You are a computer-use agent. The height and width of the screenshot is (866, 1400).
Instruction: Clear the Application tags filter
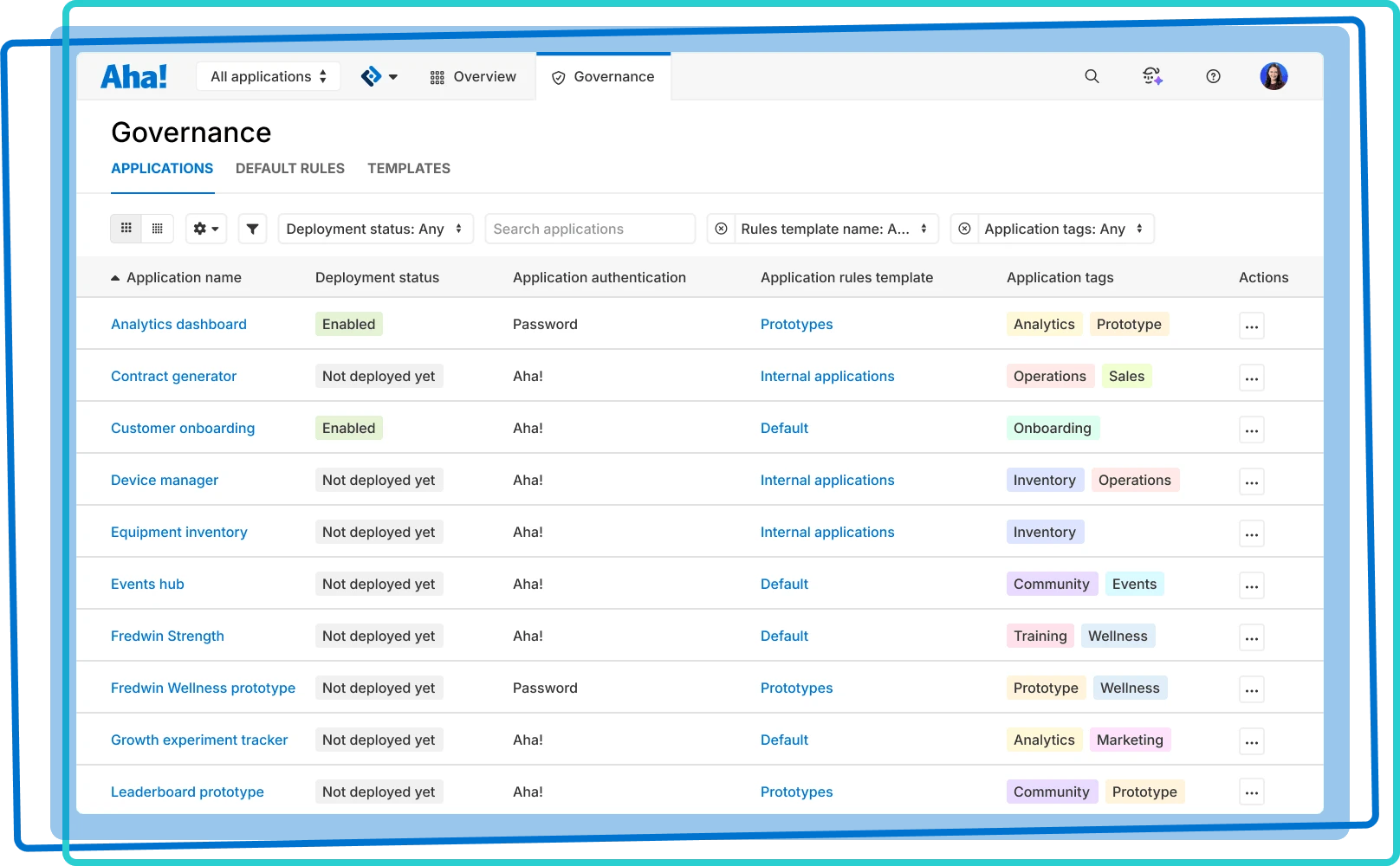pyautogui.click(x=964, y=229)
